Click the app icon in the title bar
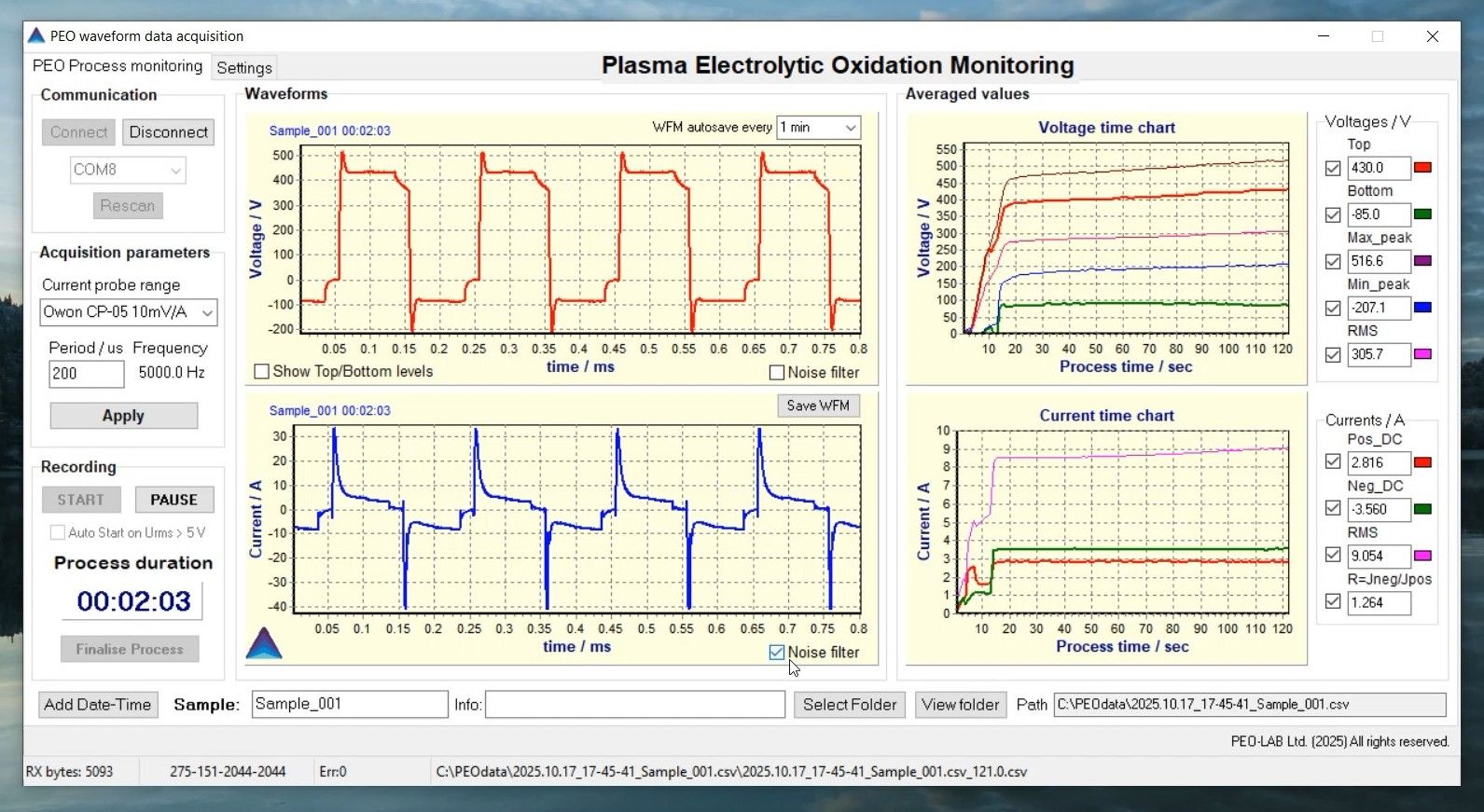The height and width of the screenshot is (812, 1484). [36, 36]
